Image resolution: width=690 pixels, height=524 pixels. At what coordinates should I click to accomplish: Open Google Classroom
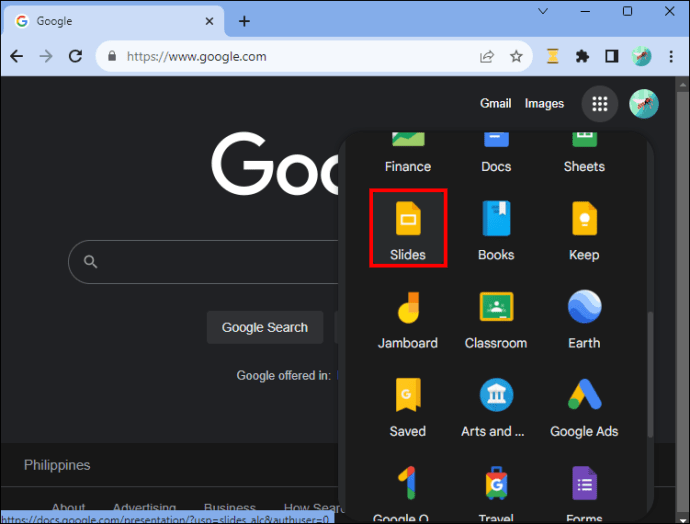coord(496,319)
